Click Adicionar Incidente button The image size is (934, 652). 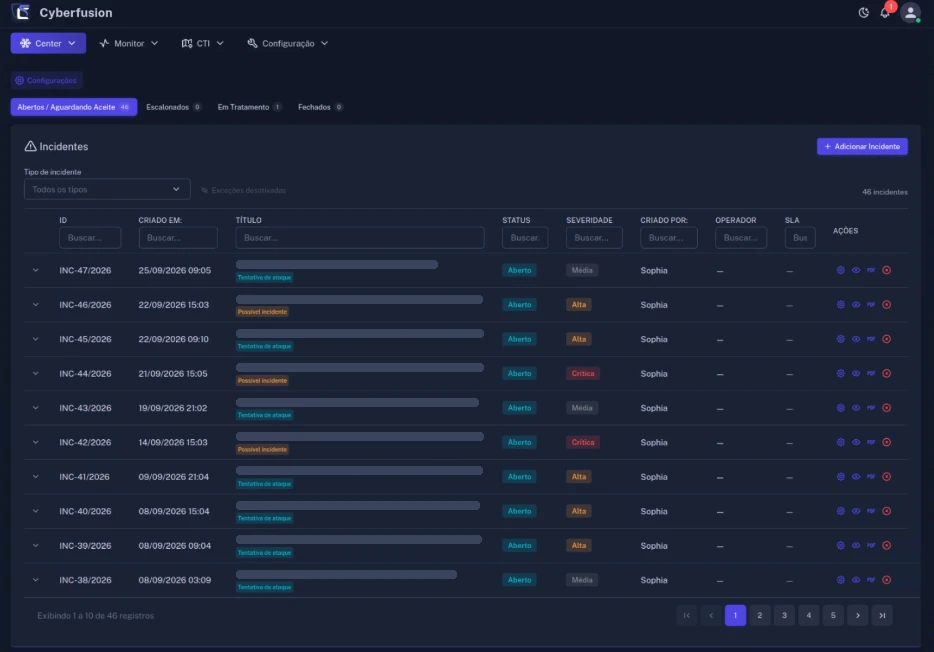click(862, 146)
